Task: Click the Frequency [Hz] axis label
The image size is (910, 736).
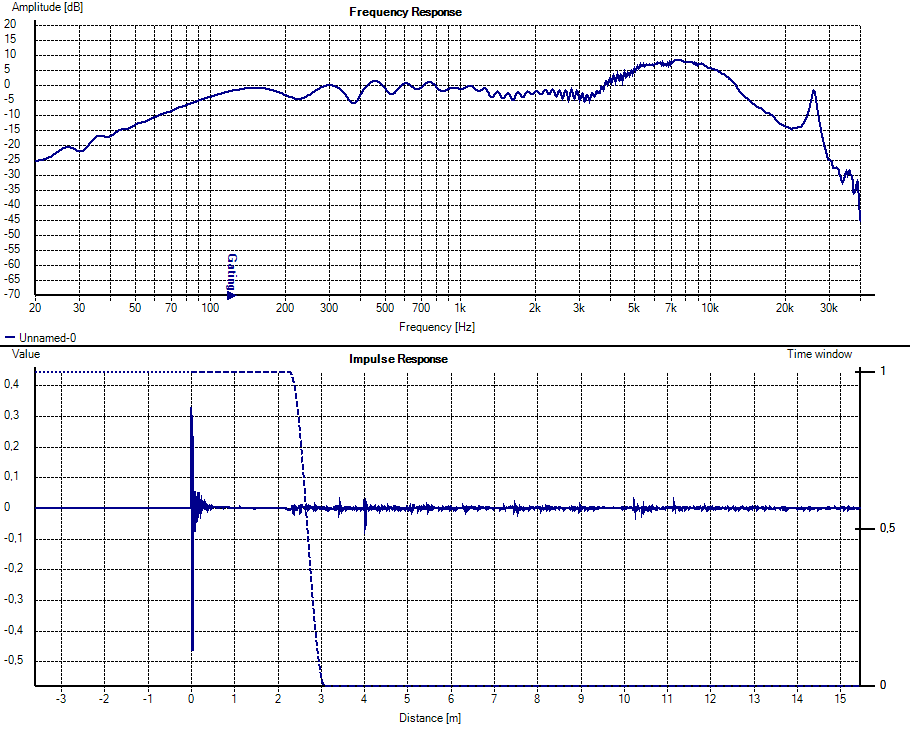Action: tap(436, 327)
